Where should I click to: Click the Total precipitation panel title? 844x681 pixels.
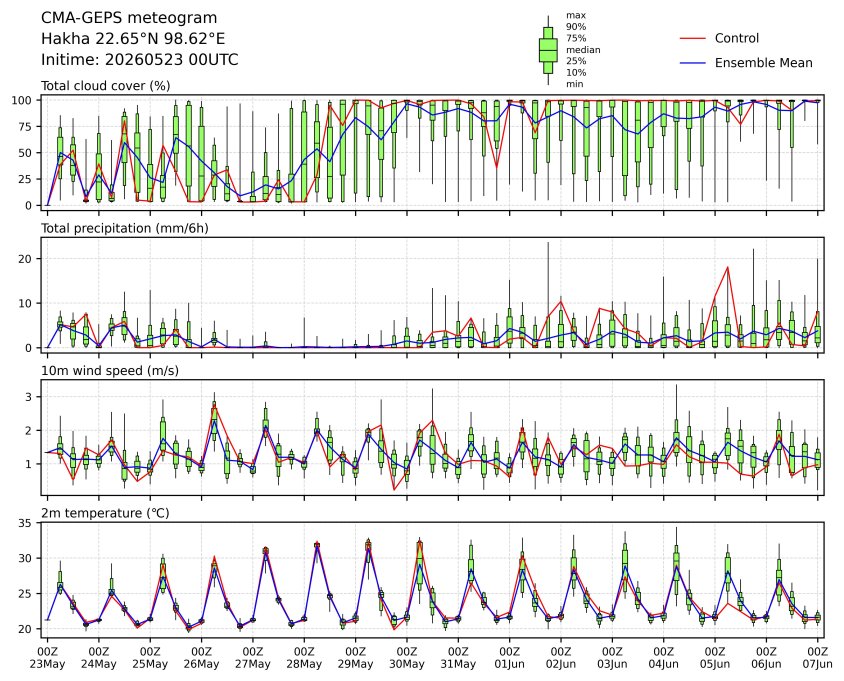click(x=125, y=228)
